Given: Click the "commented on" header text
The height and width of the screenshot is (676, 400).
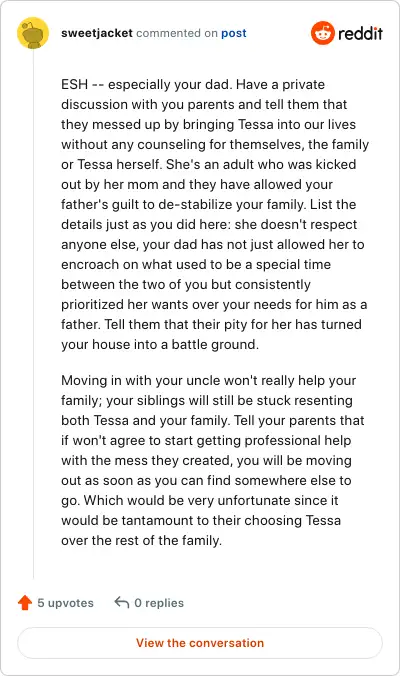Looking at the screenshot, I should click(177, 33).
